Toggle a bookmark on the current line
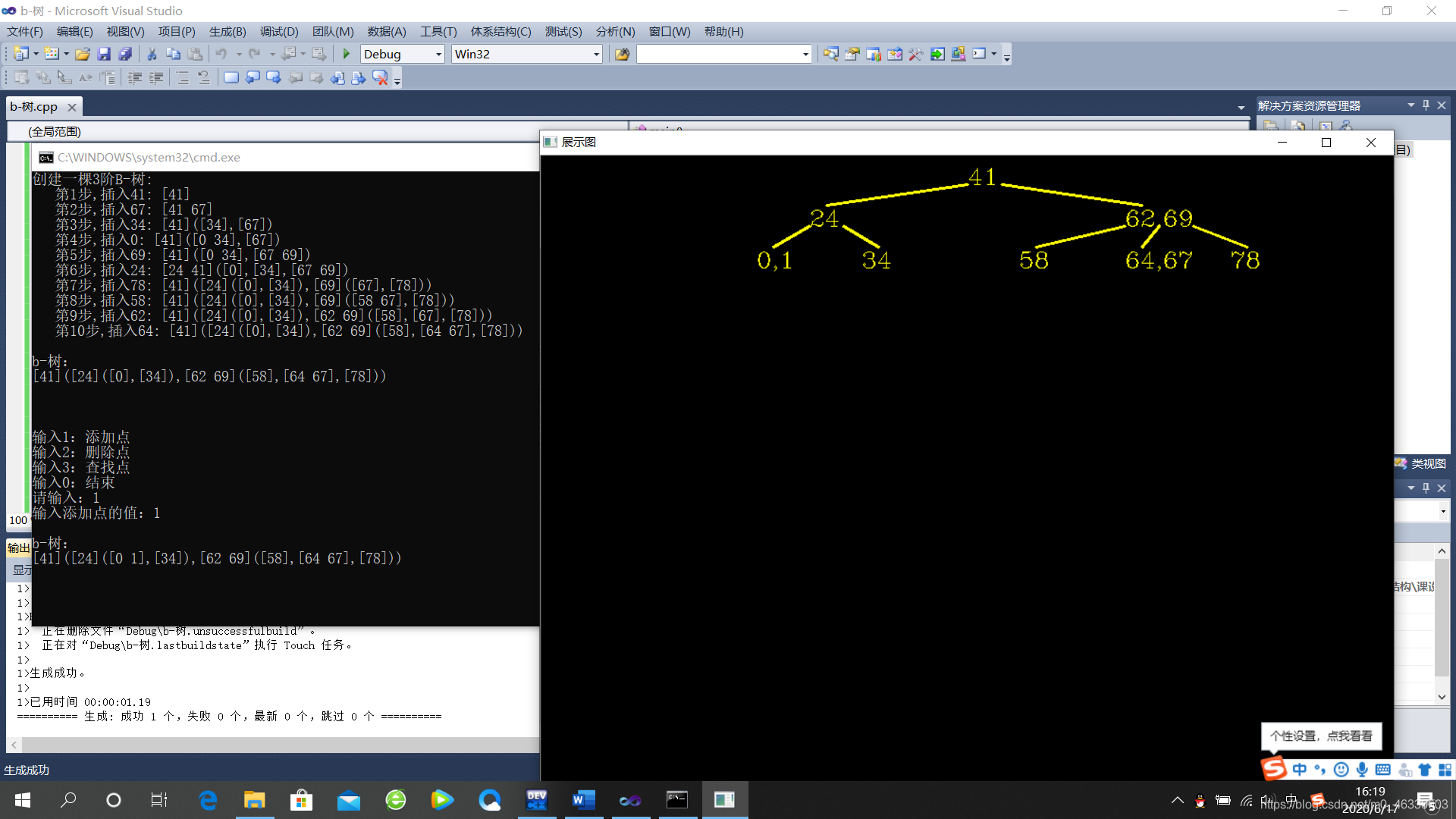1456x819 pixels. coord(231,77)
